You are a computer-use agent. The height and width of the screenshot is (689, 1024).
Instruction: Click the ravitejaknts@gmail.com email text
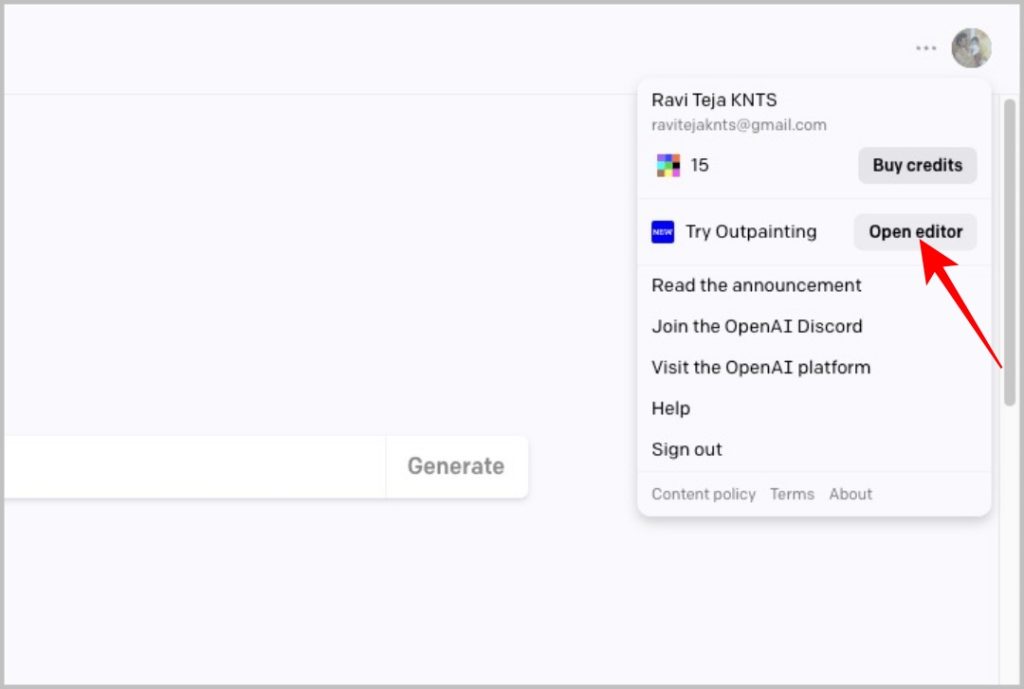[739, 125]
